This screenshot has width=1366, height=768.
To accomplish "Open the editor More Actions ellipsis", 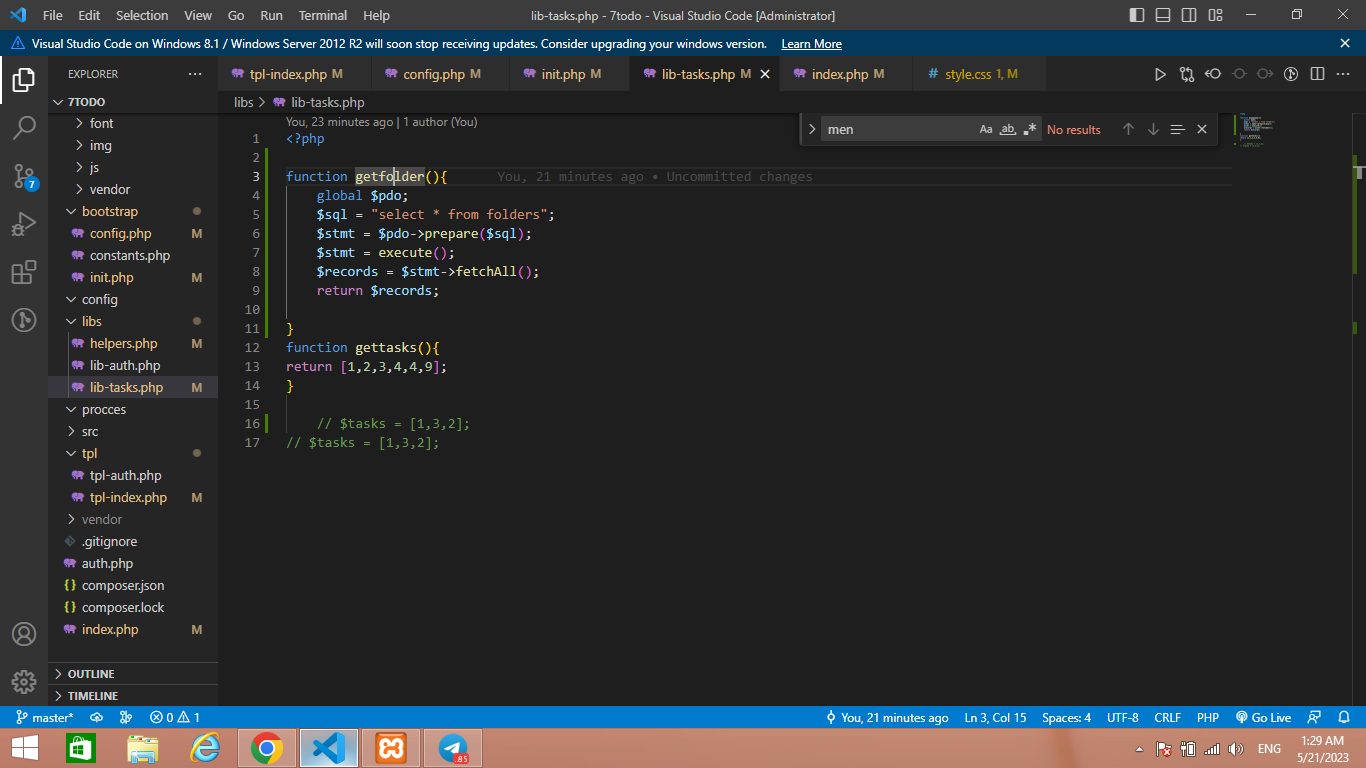I will click(1344, 74).
